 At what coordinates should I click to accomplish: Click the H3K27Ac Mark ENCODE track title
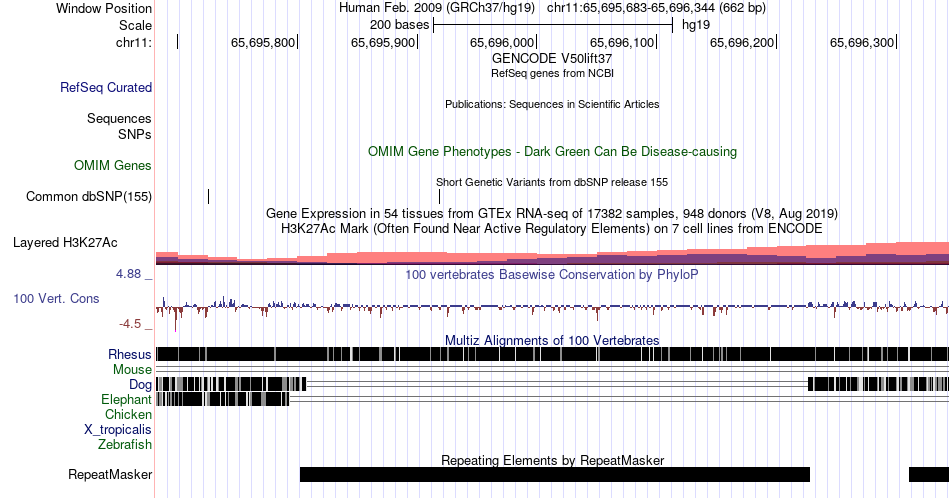552,228
